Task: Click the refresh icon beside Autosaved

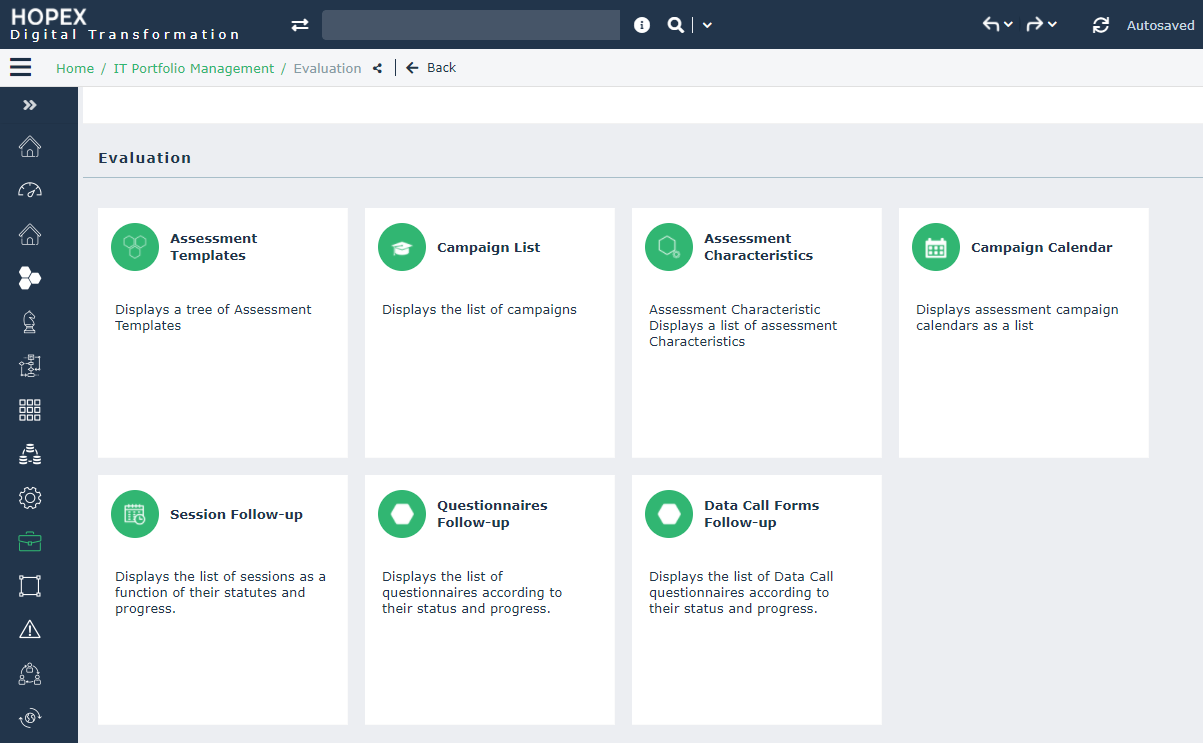Action: pos(1101,25)
